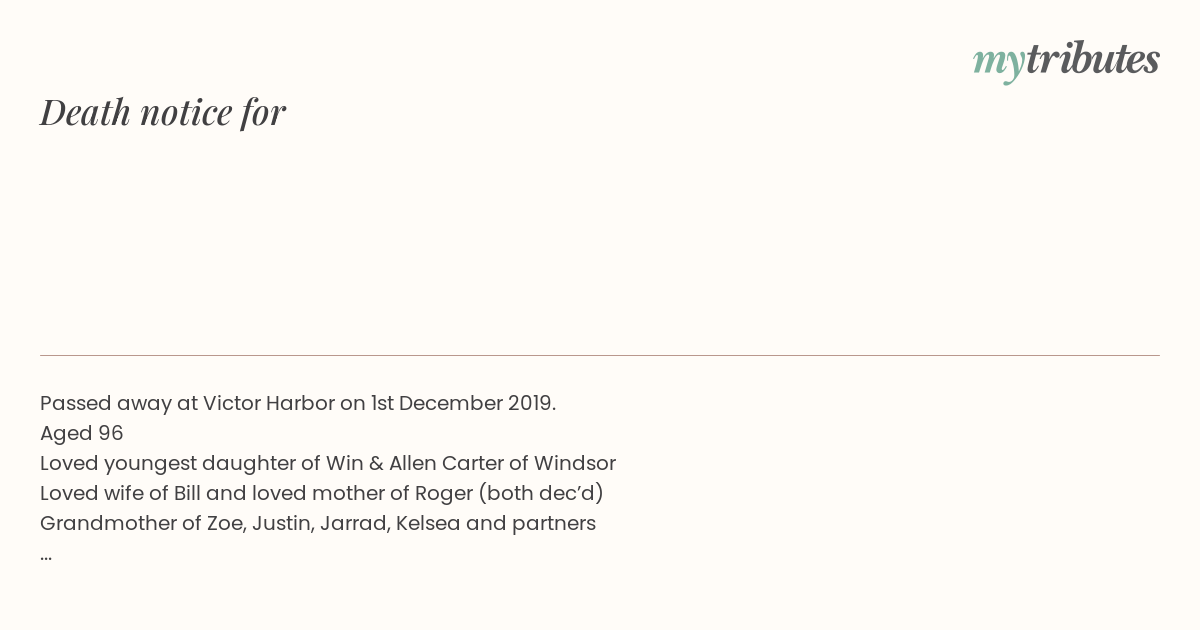Image resolution: width=1200 pixels, height=630 pixels.
Task: Click the trailing ellipsis to read more
Action: click(46, 555)
